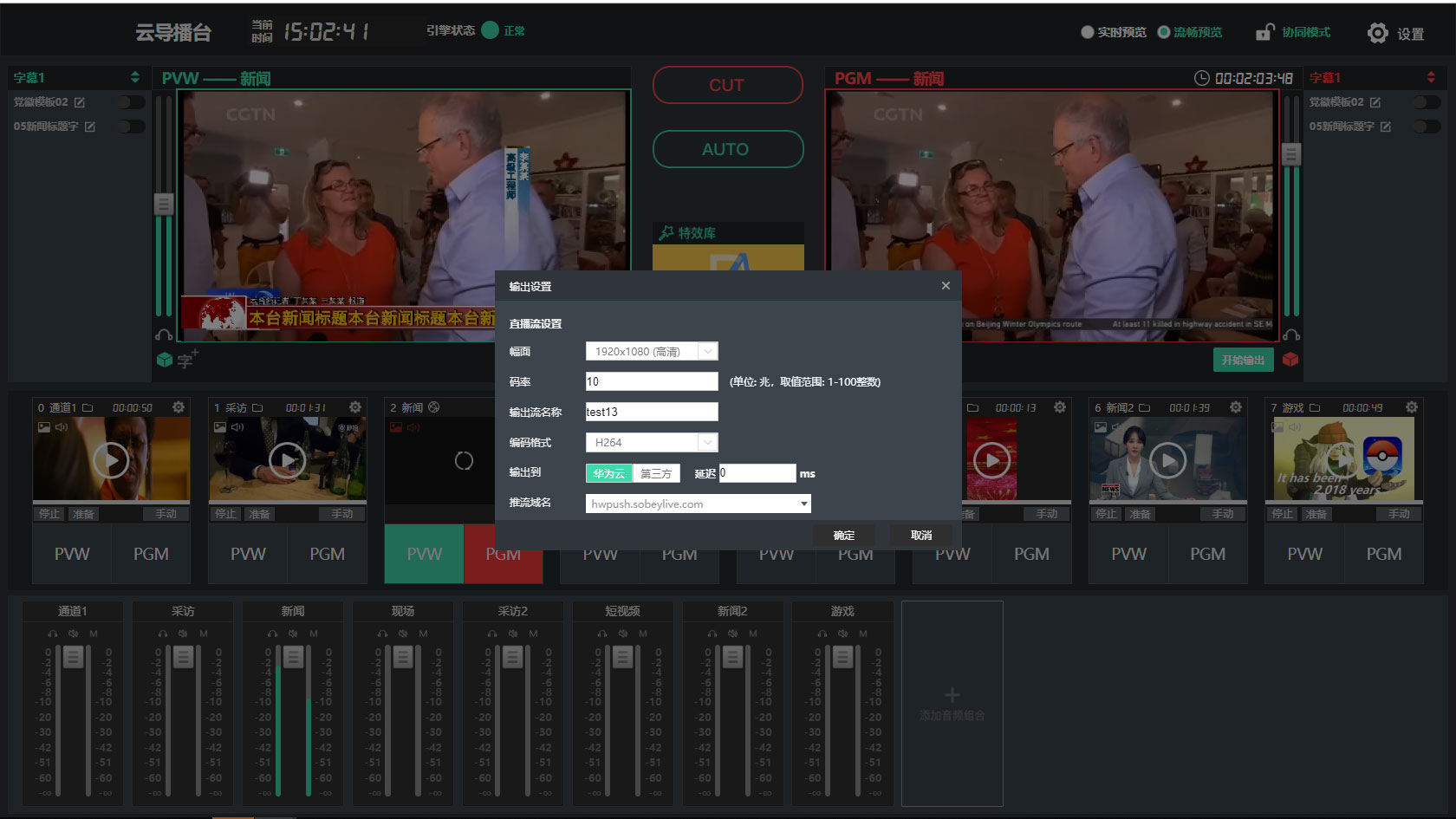This screenshot has width=1456, height=819.
Task: Click the headphone icon in the 通道1 mixer strip
Action: point(53,634)
